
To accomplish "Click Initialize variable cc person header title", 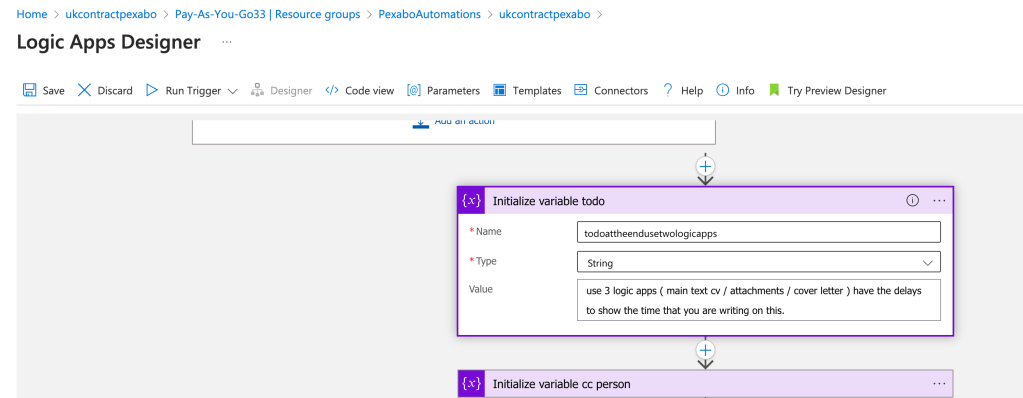I will (561, 384).
